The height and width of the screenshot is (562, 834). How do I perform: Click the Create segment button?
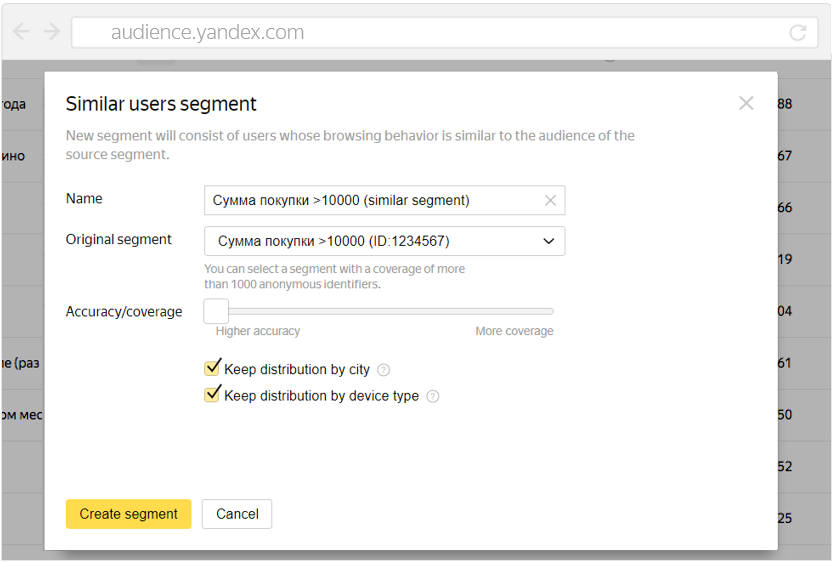pos(128,514)
